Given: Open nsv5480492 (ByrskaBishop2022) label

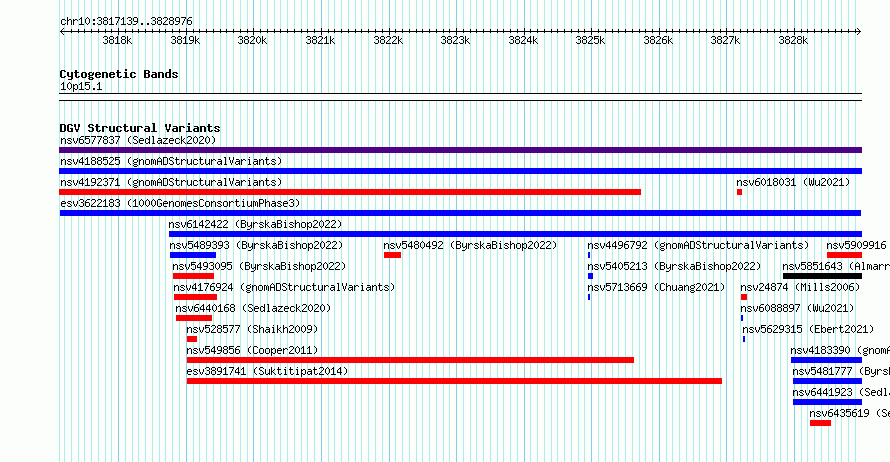Looking at the screenshot, I should point(470,245).
